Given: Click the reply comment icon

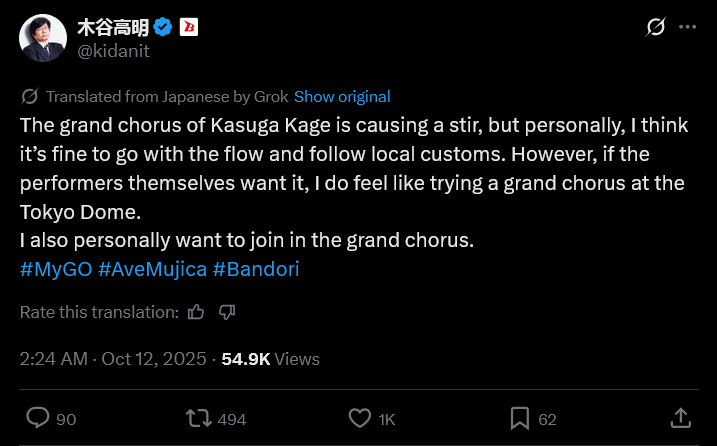Looking at the screenshot, I should coord(38,418).
